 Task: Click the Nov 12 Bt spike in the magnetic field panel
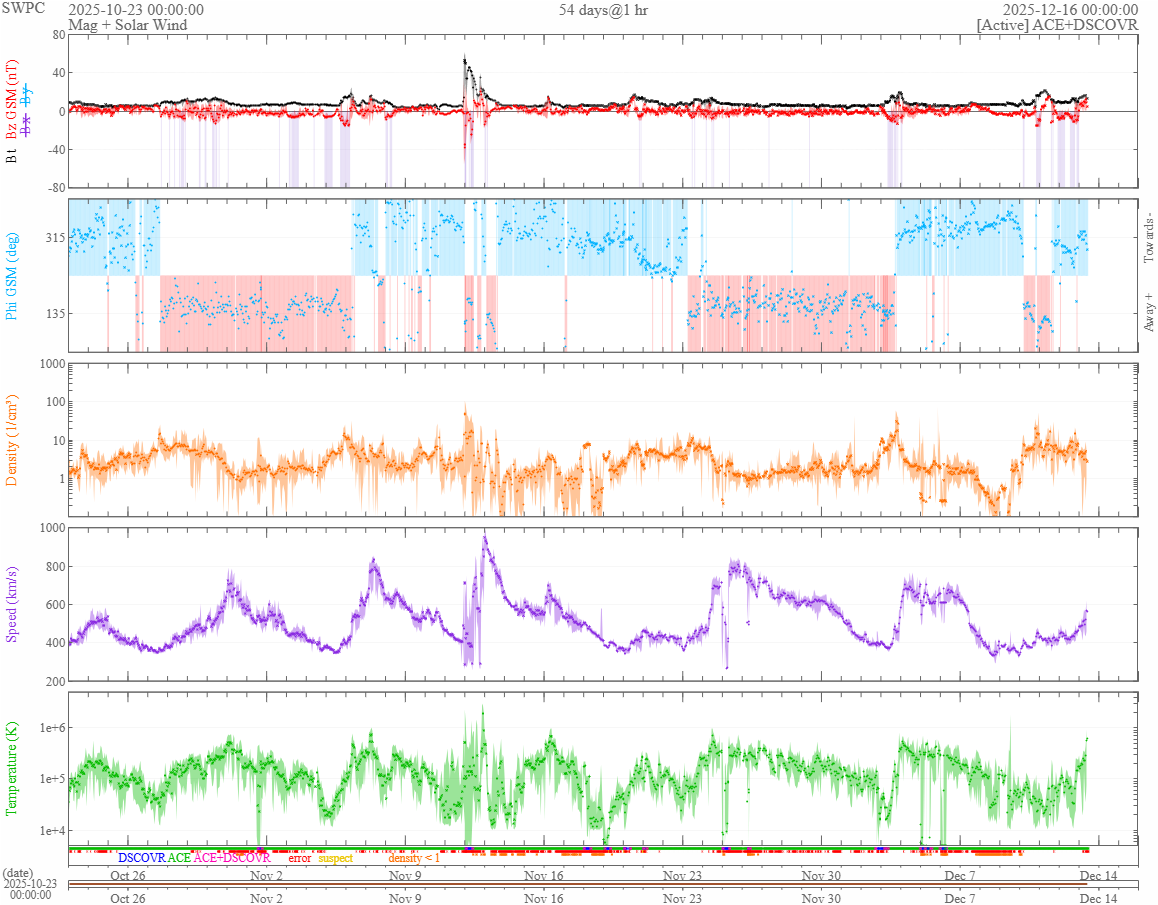(465, 59)
